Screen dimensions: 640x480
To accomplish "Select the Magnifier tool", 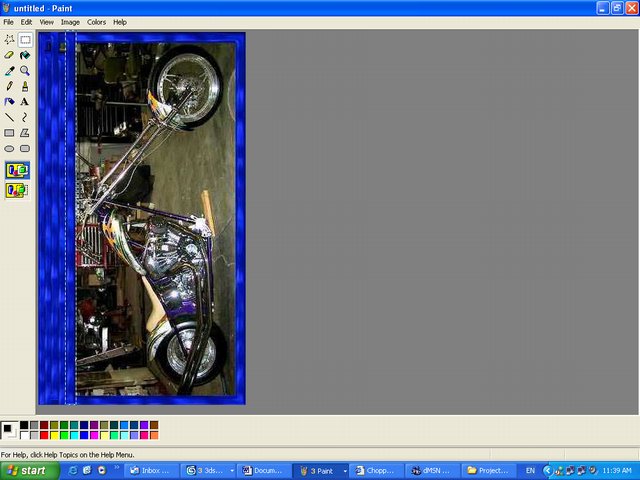I will click(x=25, y=71).
